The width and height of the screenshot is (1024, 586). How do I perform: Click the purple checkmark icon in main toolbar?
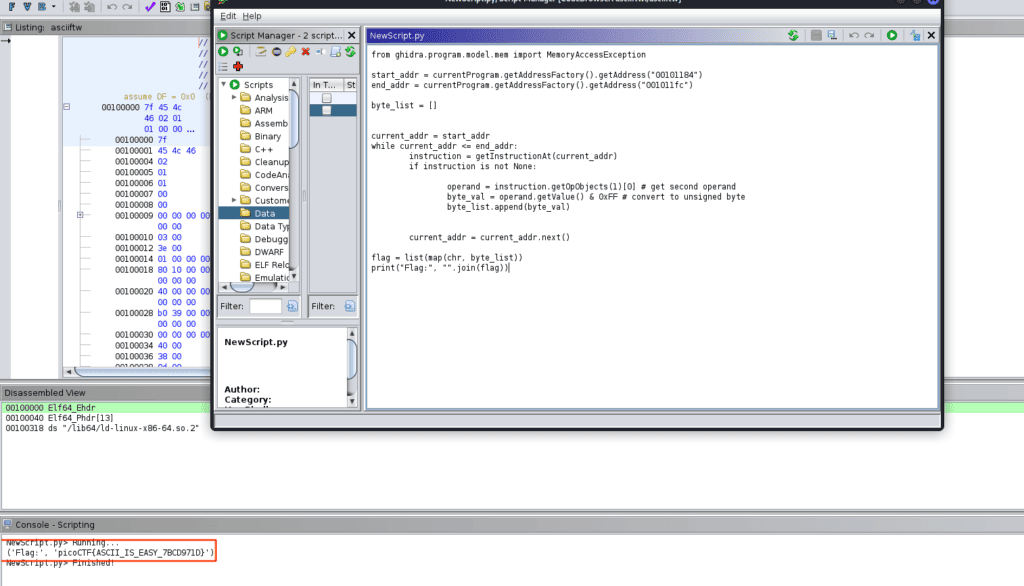pos(150,7)
